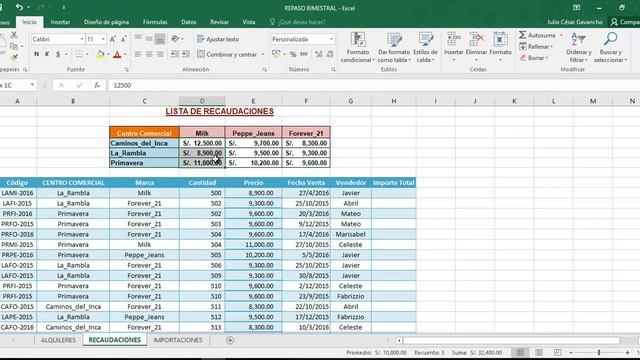The height and width of the screenshot is (360, 640).
Task: Open the Diseño de página tab
Action: point(106,22)
